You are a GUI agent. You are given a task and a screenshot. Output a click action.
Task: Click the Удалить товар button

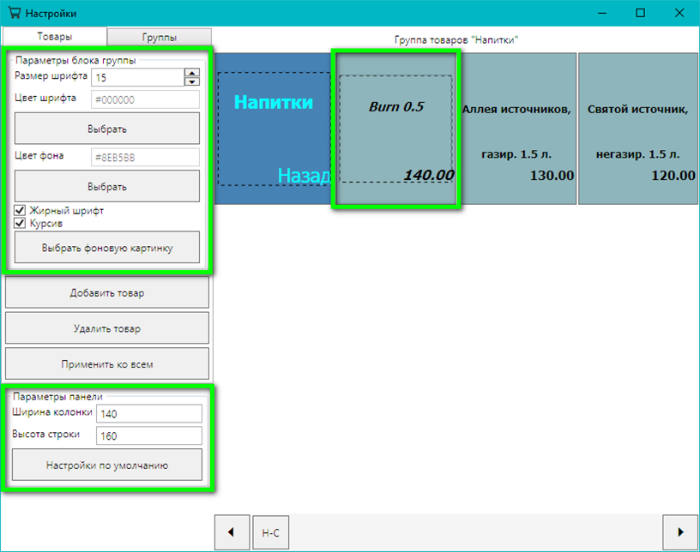coord(107,328)
